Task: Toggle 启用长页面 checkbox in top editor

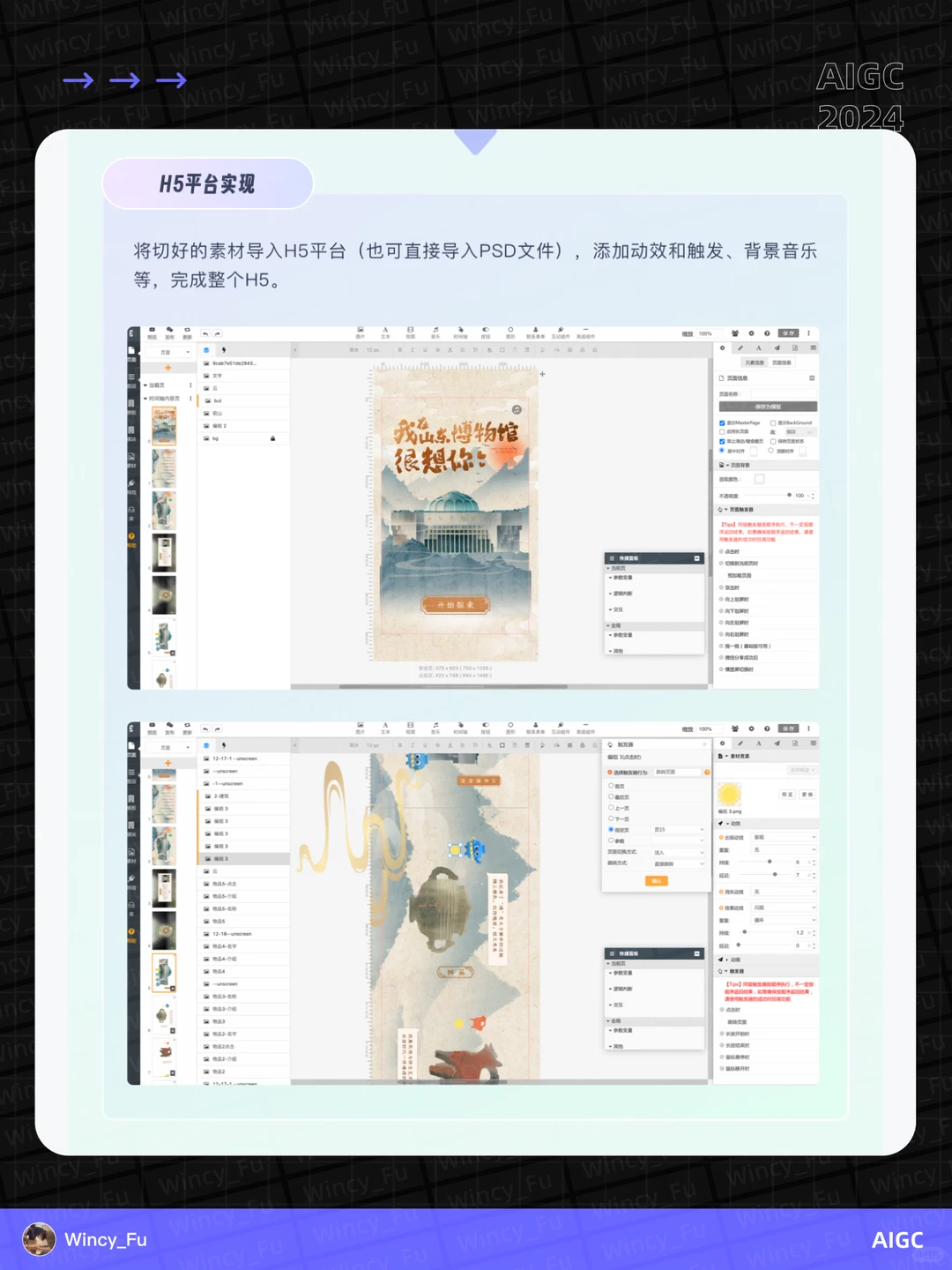Action: (722, 432)
